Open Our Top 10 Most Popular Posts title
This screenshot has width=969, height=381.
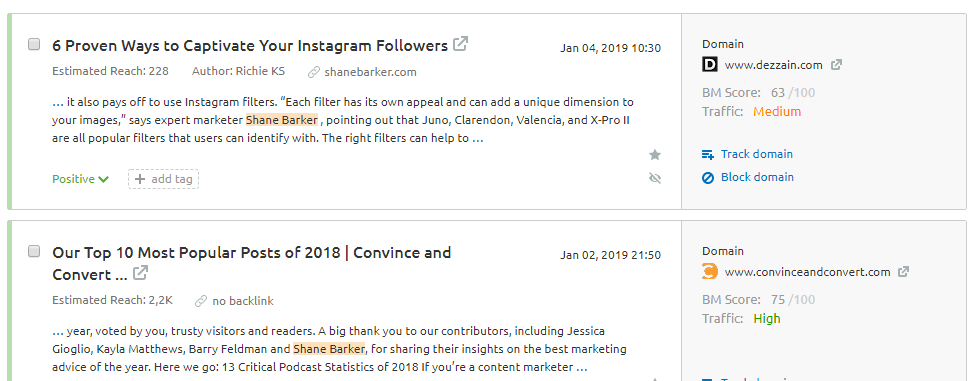pos(252,262)
